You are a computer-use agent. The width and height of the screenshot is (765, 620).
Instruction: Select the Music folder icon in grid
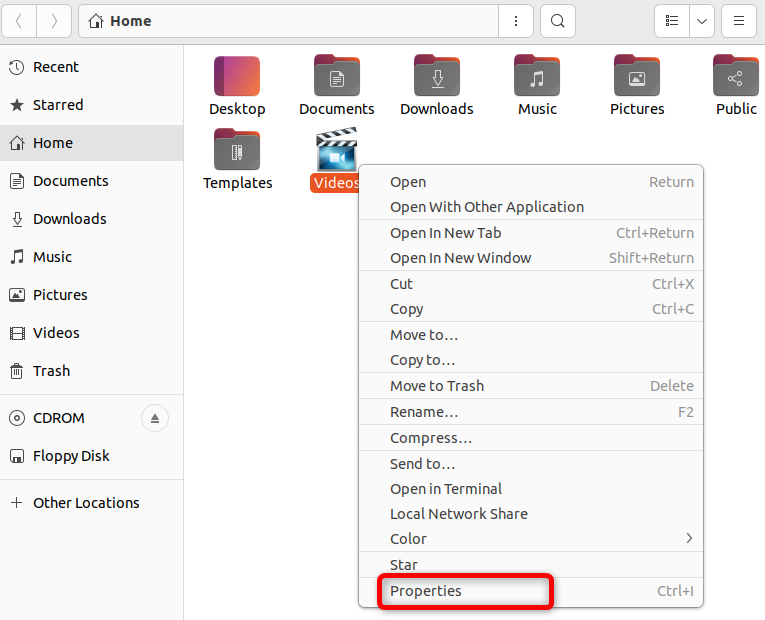(x=537, y=77)
